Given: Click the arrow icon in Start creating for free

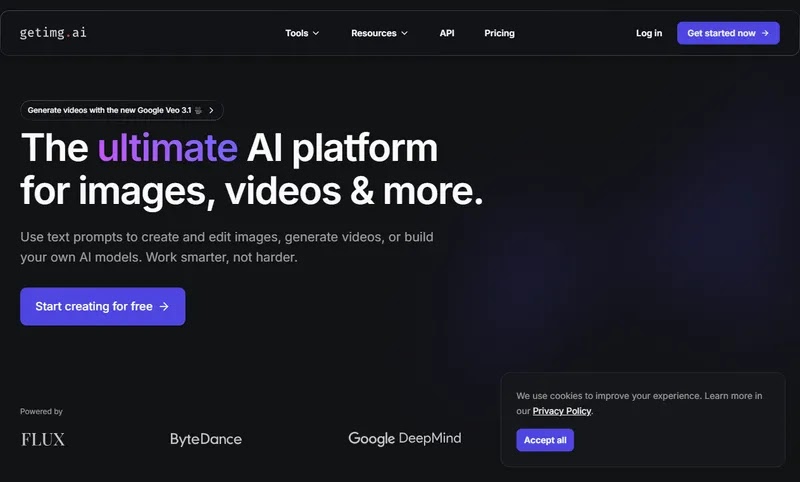Looking at the screenshot, I should (x=164, y=307).
